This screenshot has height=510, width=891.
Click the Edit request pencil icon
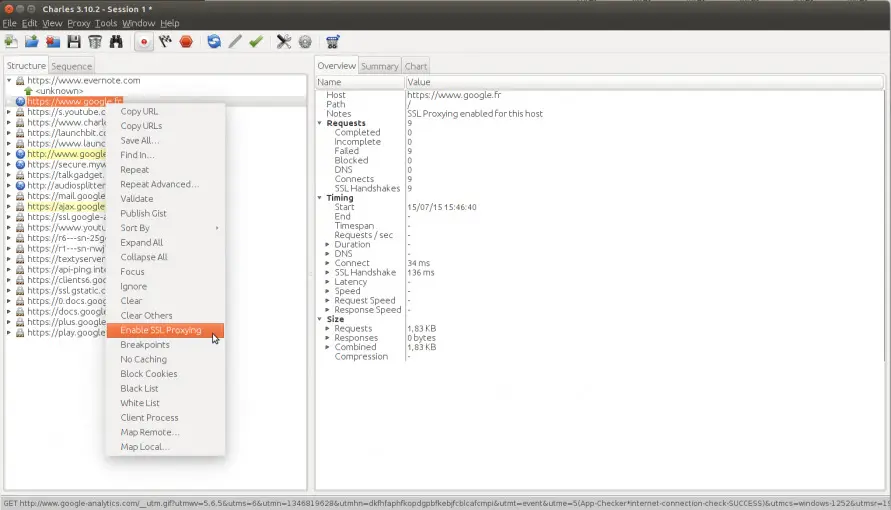(x=235, y=41)
